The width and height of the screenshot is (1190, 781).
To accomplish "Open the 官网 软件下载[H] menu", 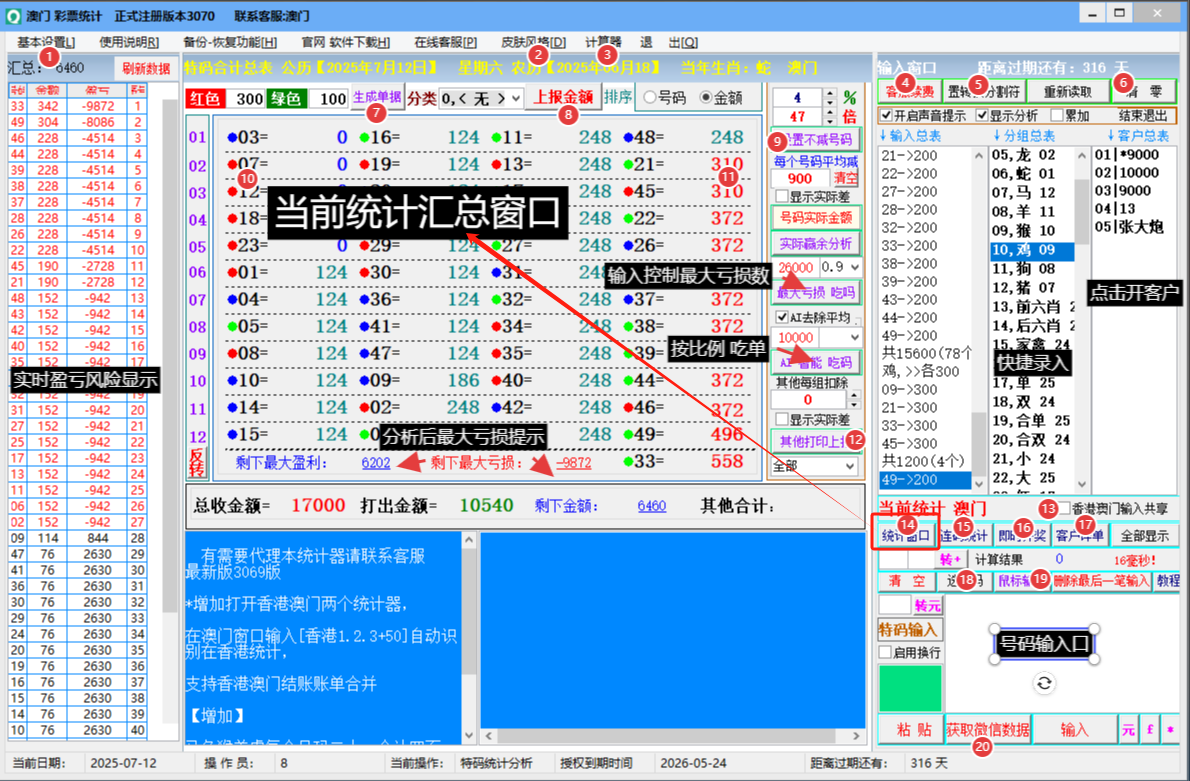I will (x=345, y=43).
